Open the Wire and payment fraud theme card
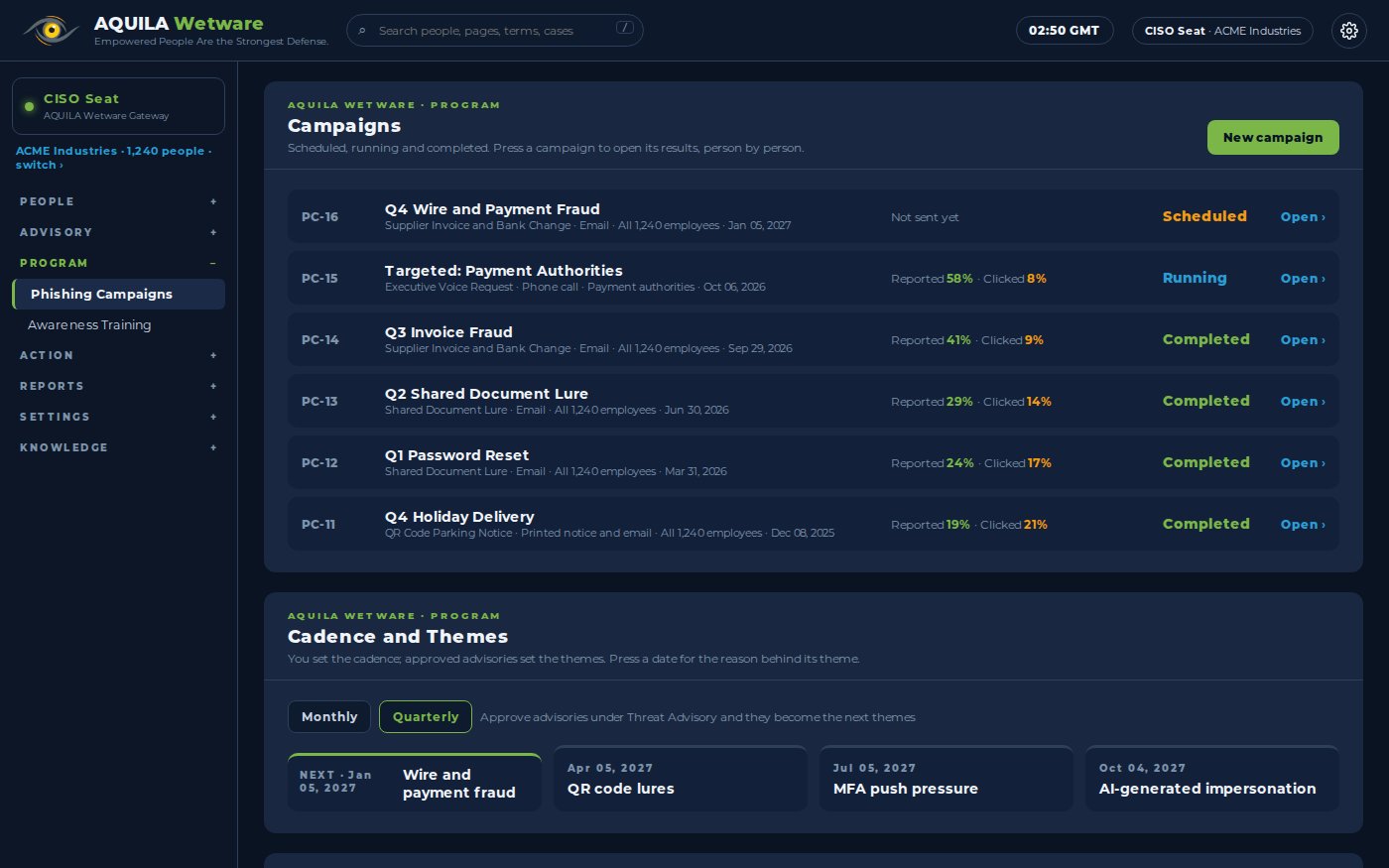 pos(415,783)
